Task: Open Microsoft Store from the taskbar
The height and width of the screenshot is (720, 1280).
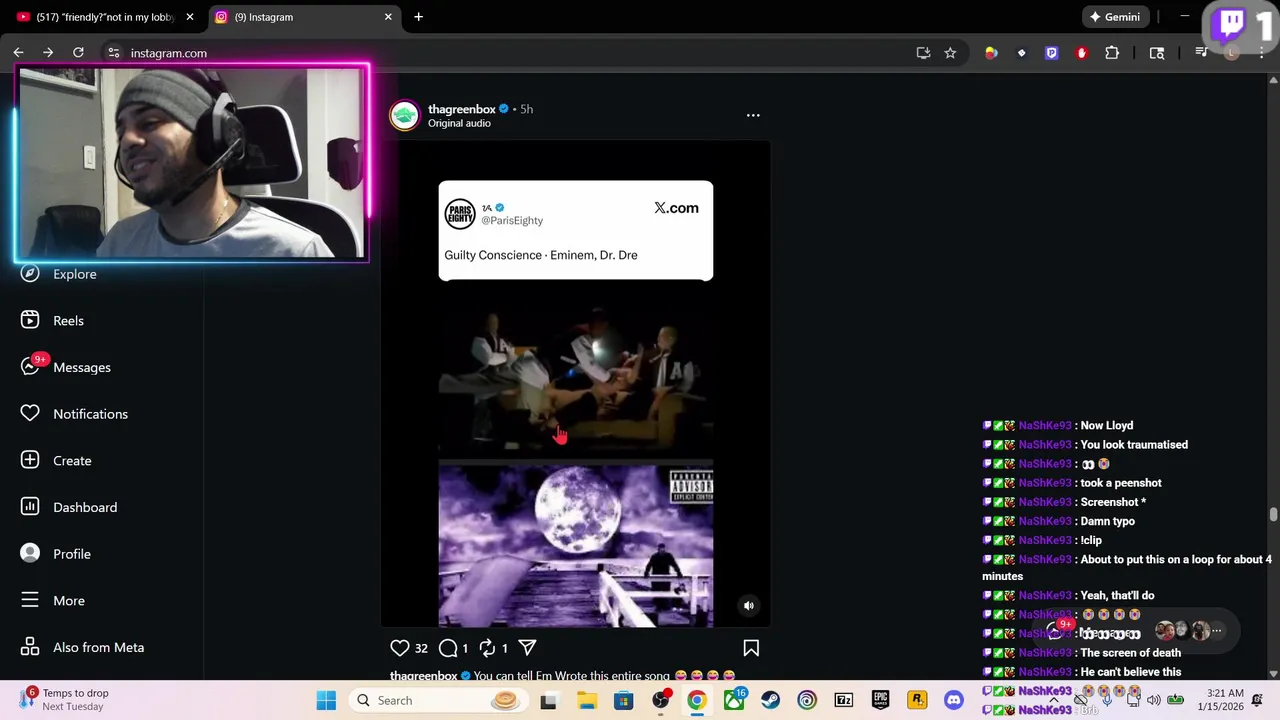Action: point(623,700)
